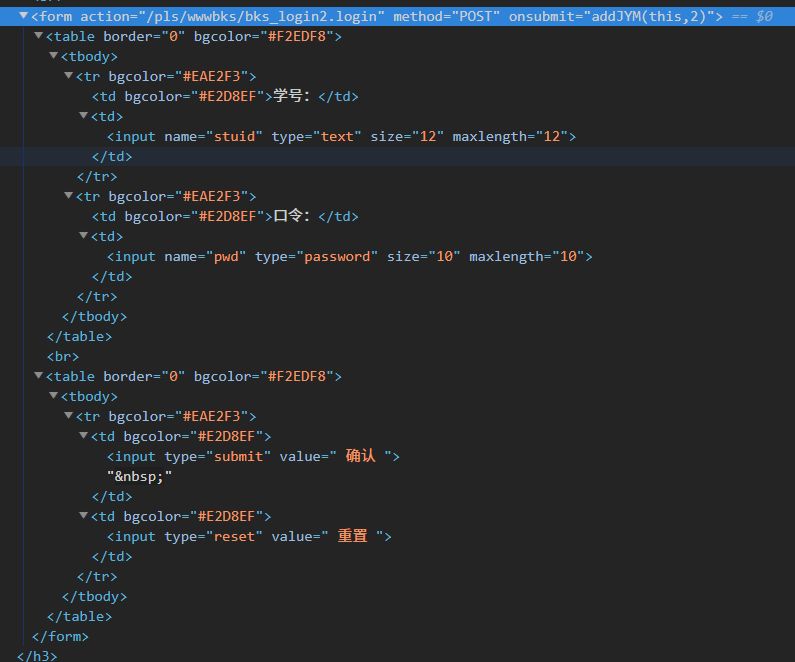Click the "stuid" name attribute value

click(234, 136)
